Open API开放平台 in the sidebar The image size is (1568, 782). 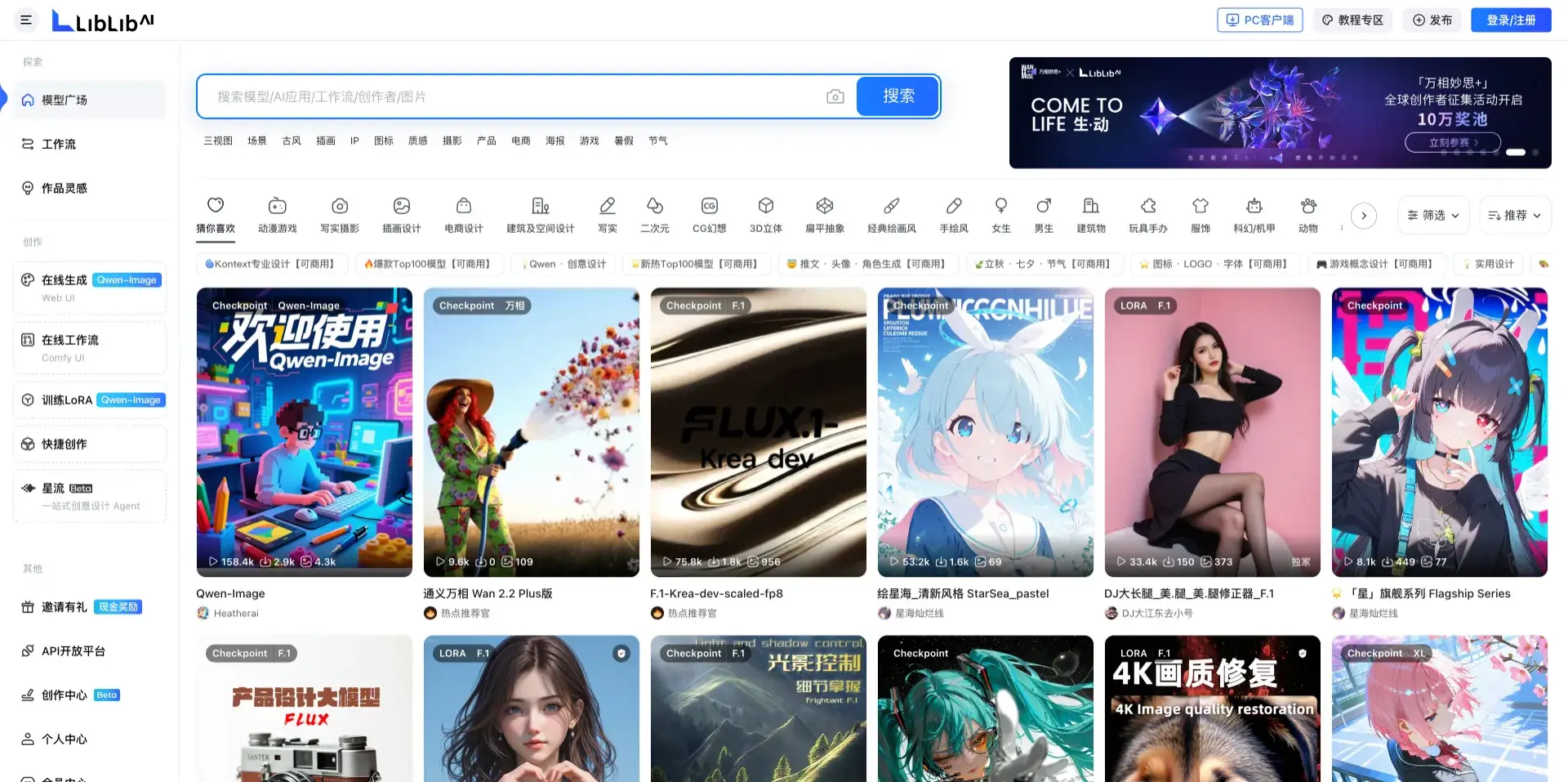pos(90,651)
